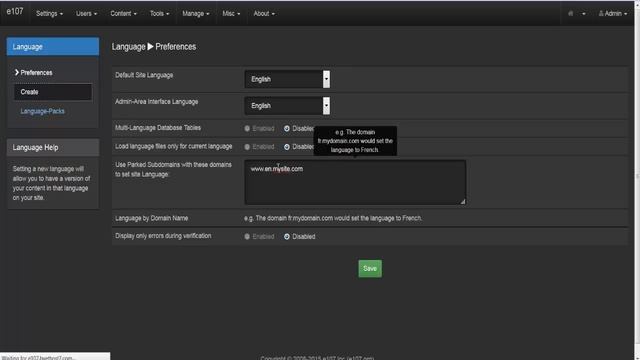The height and width of the screenshot is (360, 640).
Task: Click the 'Use Parked Subdomains' label
Action: [173, 169]
